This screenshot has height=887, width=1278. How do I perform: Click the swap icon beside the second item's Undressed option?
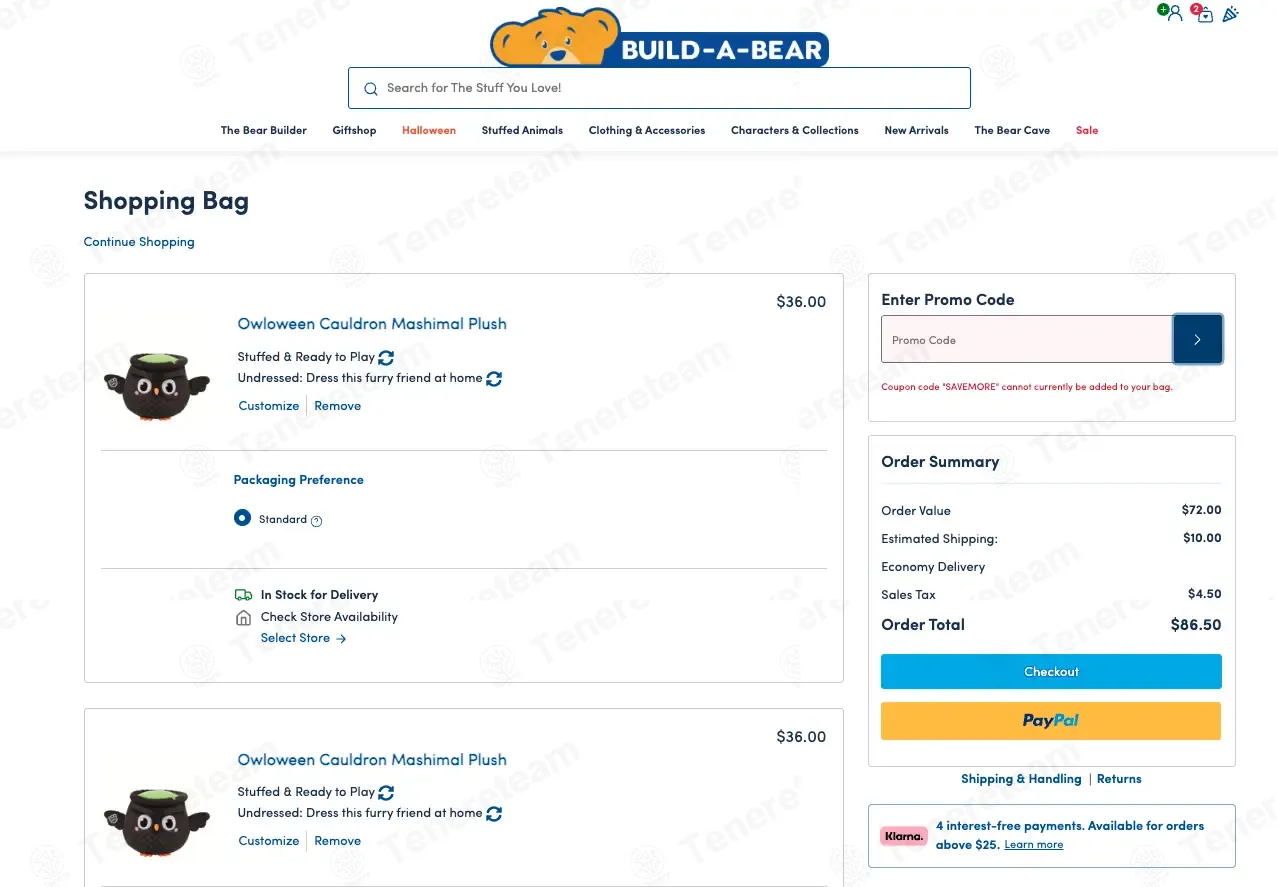pyautogui.click(x=494, y=814)
